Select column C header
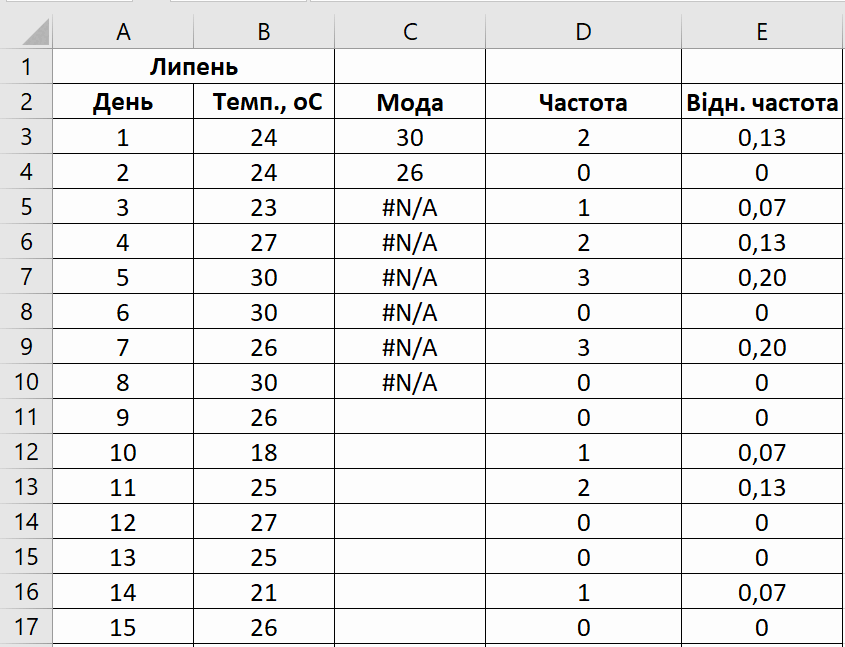This screenshot has width=845, height=647. [x=410, y=32]
